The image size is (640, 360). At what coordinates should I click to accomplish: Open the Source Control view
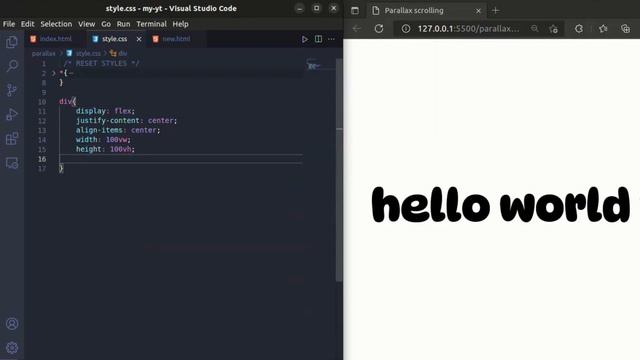[x=12, y=90]
